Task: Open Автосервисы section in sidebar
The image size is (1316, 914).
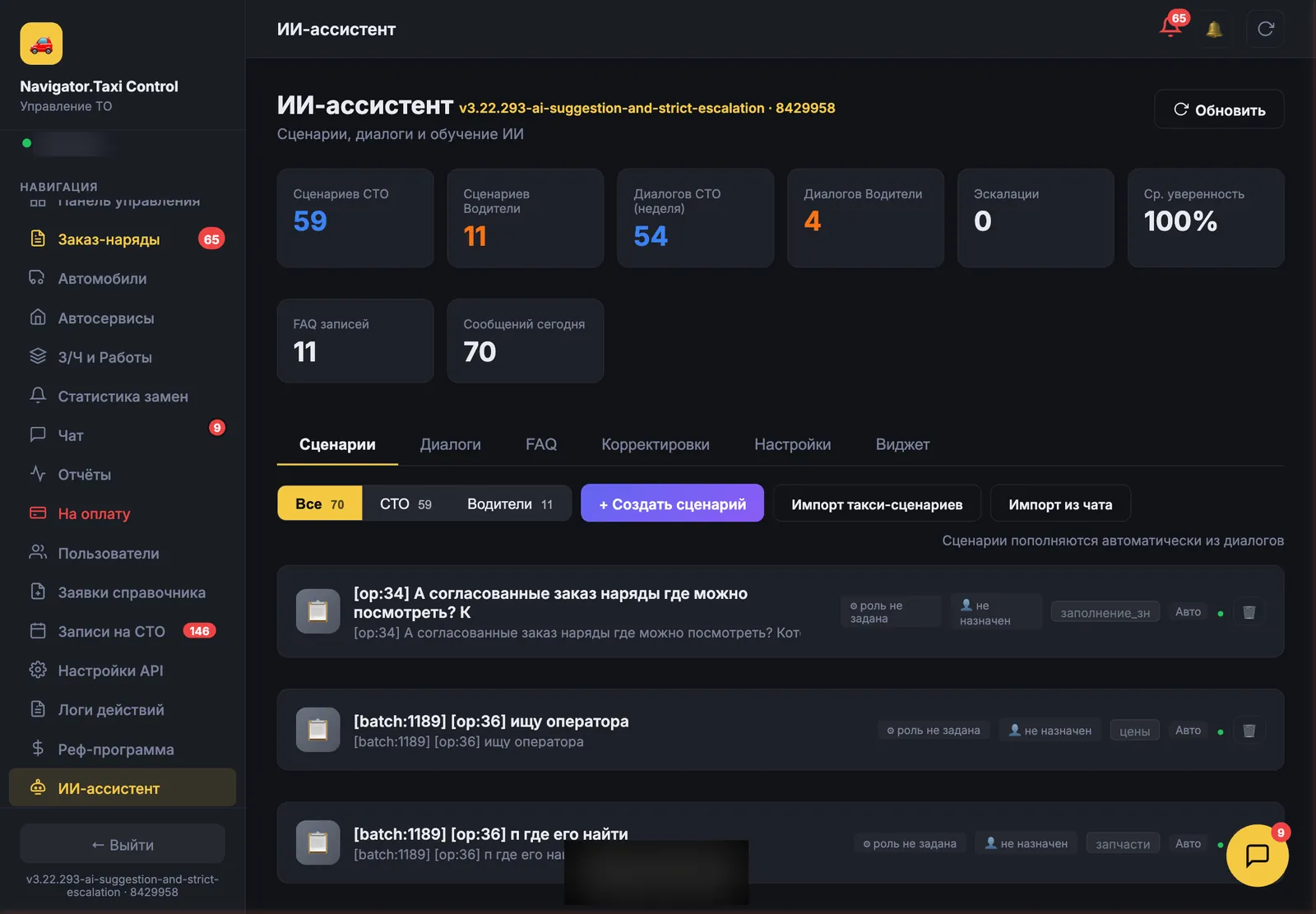Action: point(122,318)
